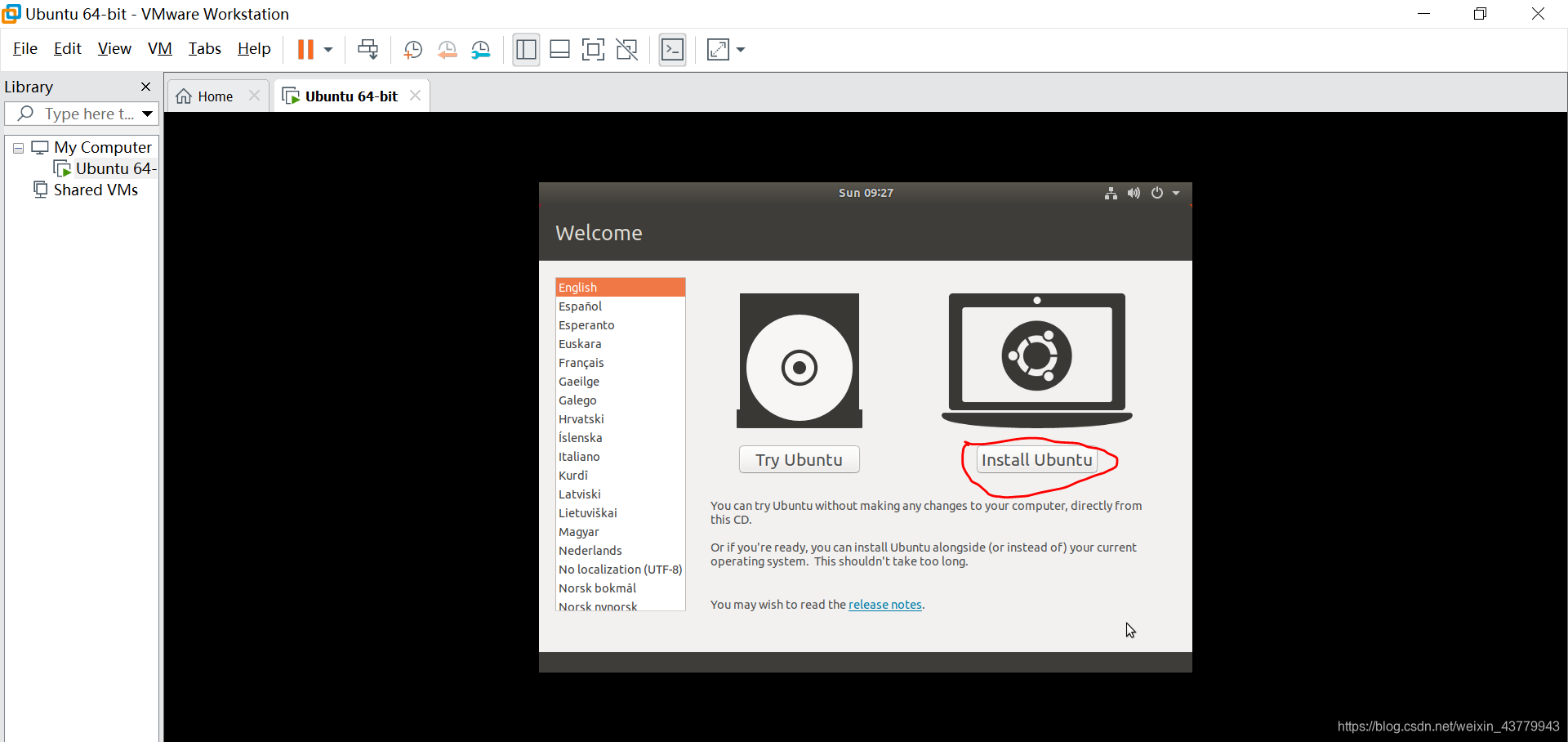Image resolution: width=1568 pixels, height=742 pixels.
Task: Select Gaeilge in the language list
Action: pos(620,382)
